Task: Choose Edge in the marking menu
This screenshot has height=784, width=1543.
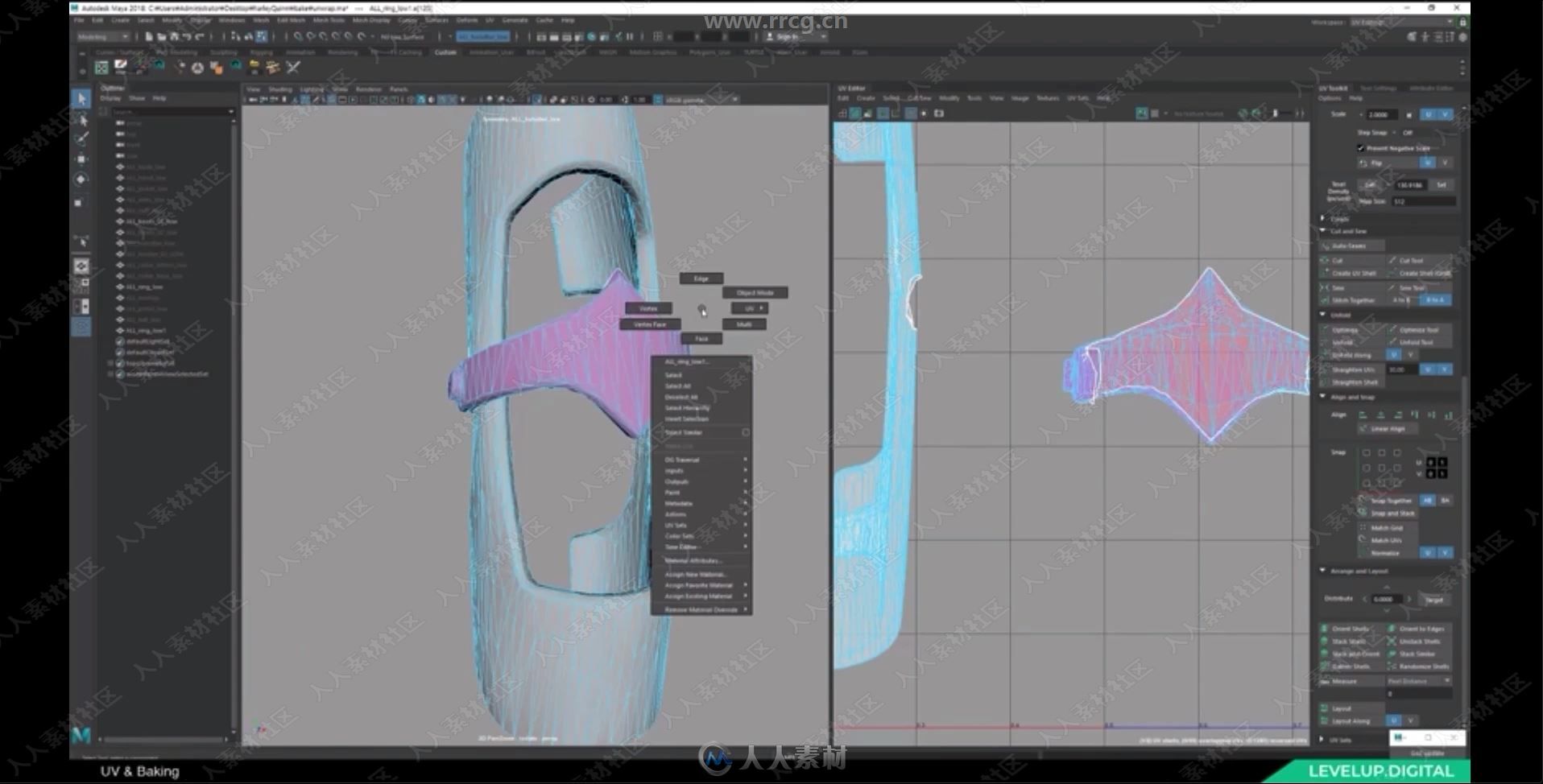Action: (x=701, y=279)
